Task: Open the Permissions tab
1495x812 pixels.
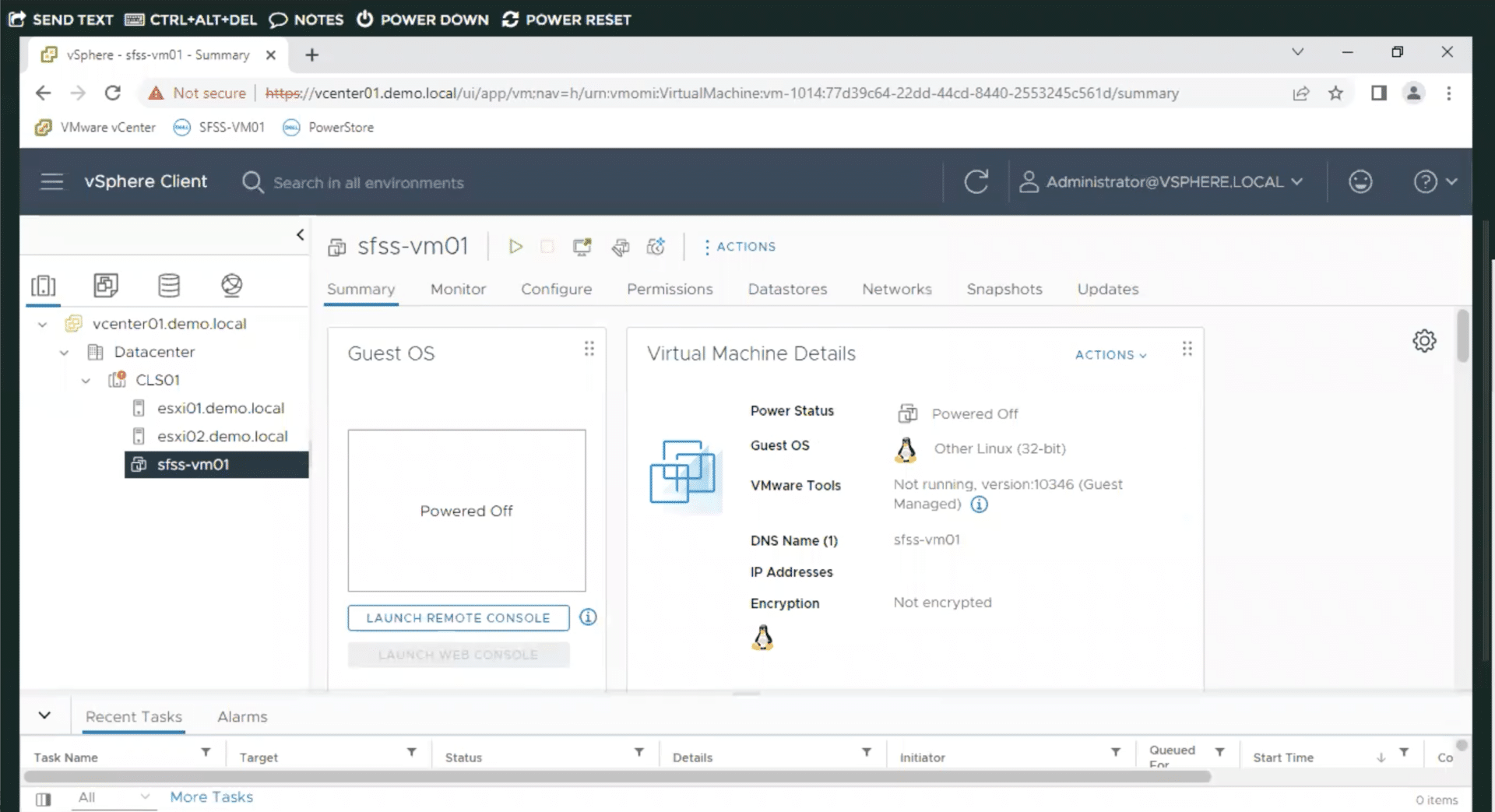Action: click(670, 289)
